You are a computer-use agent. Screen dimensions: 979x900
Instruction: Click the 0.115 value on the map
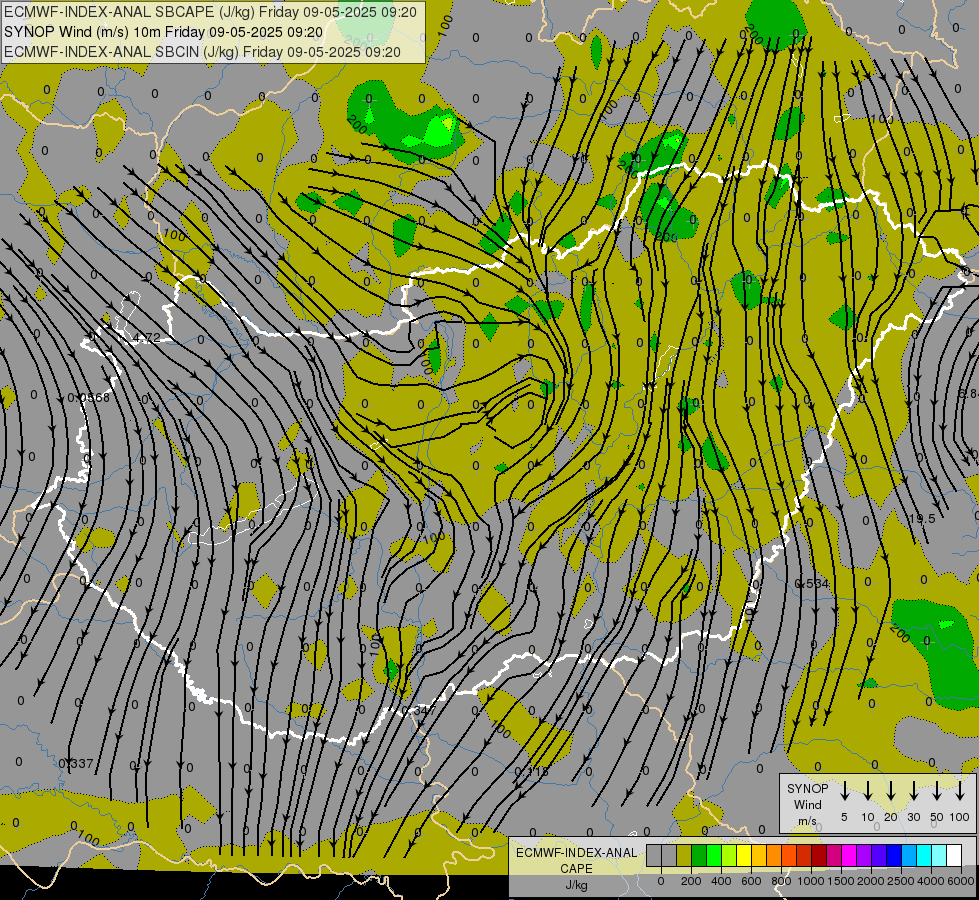[531, 771]
